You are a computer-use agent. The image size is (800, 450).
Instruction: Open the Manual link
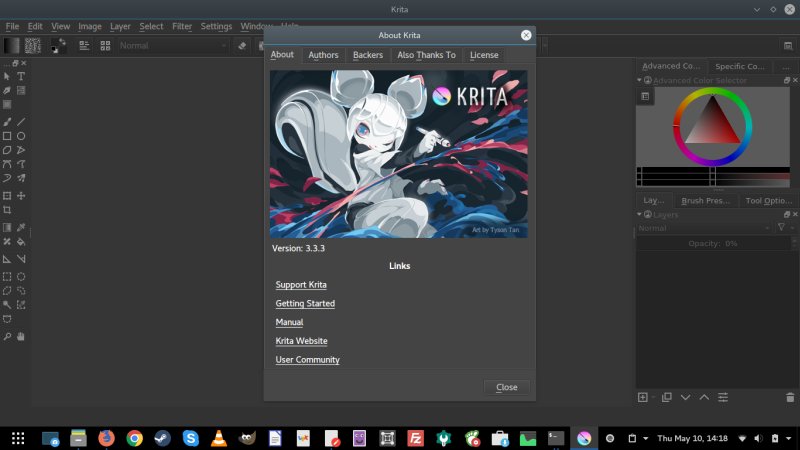(x=289, y=322)
